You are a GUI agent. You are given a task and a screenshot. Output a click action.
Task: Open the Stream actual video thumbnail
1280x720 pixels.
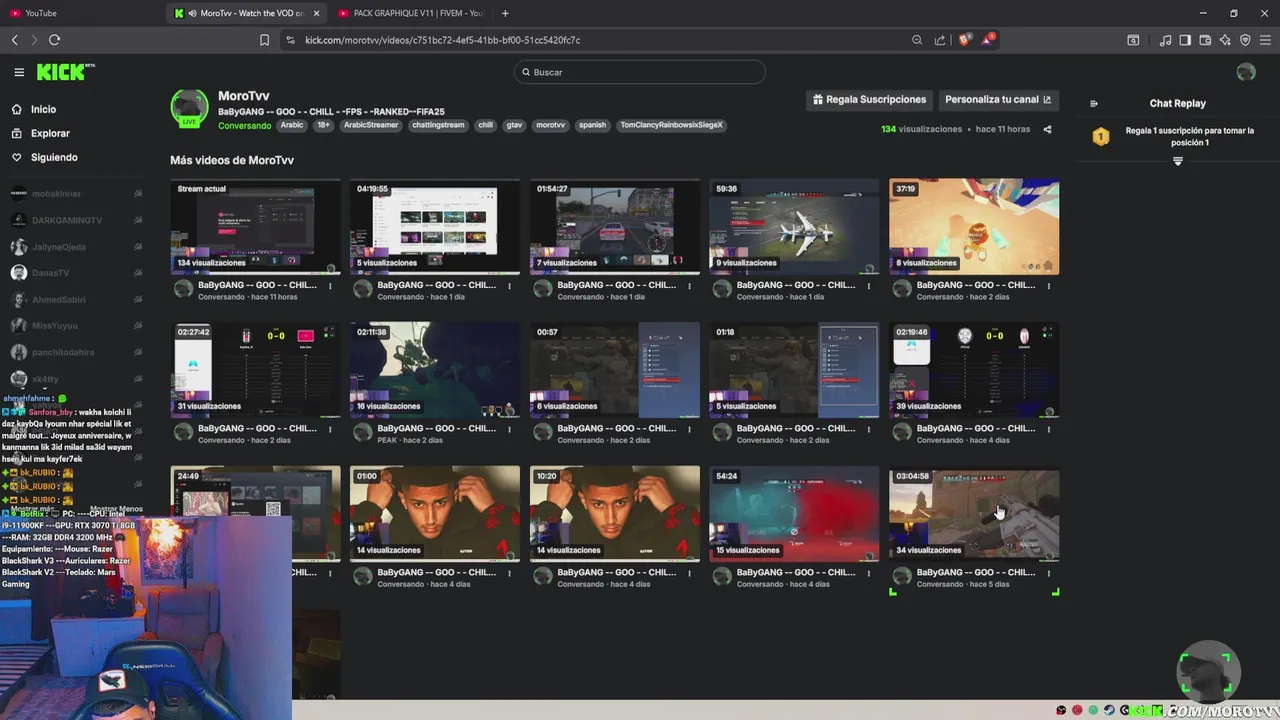tap(255, 227)
